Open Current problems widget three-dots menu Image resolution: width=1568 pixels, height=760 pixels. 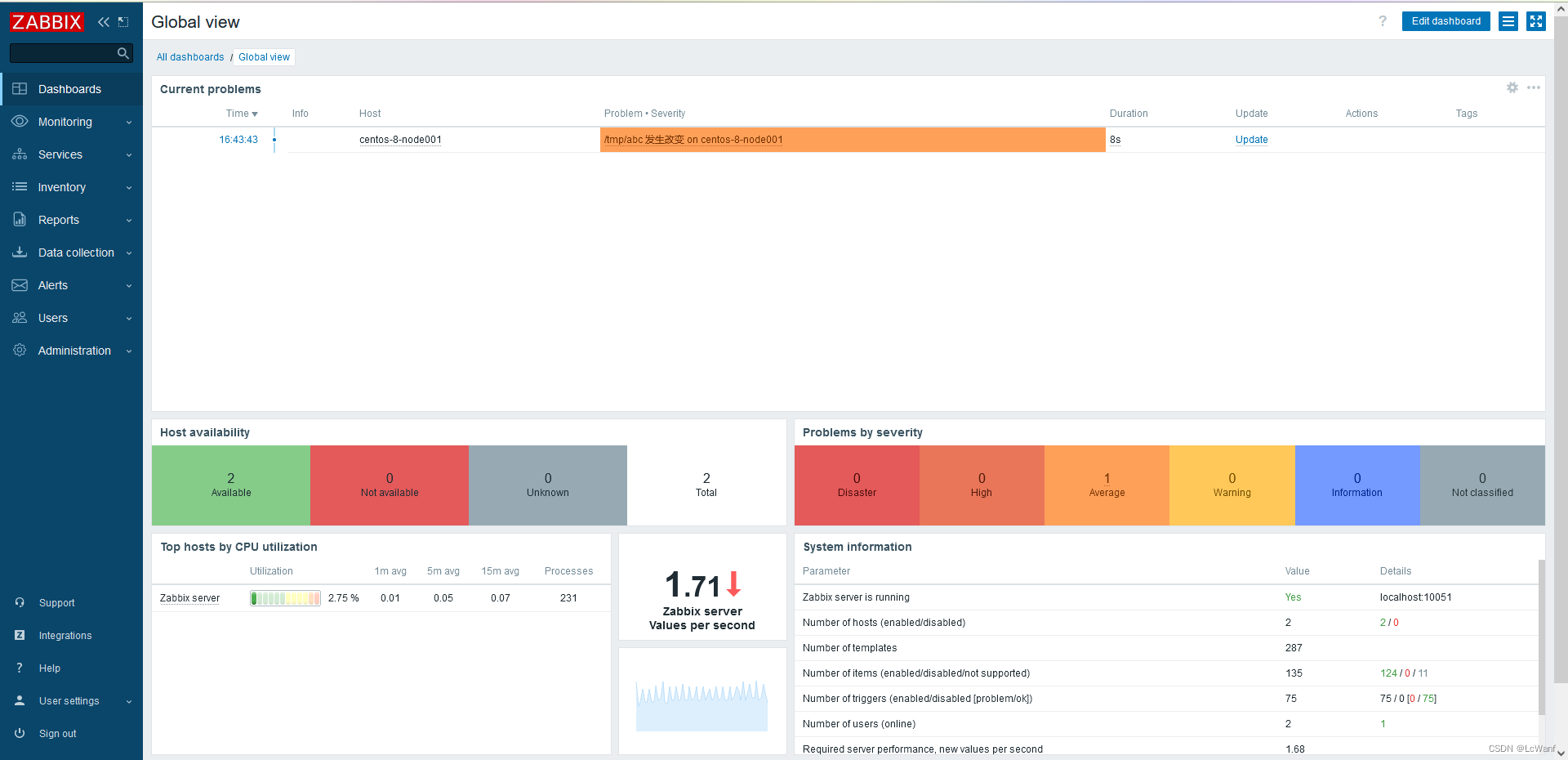click(x=1534, y=87)
